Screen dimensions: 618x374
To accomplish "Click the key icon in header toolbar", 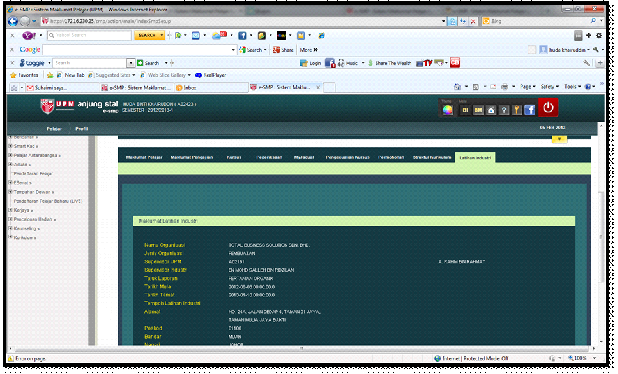I will point(517,110).
